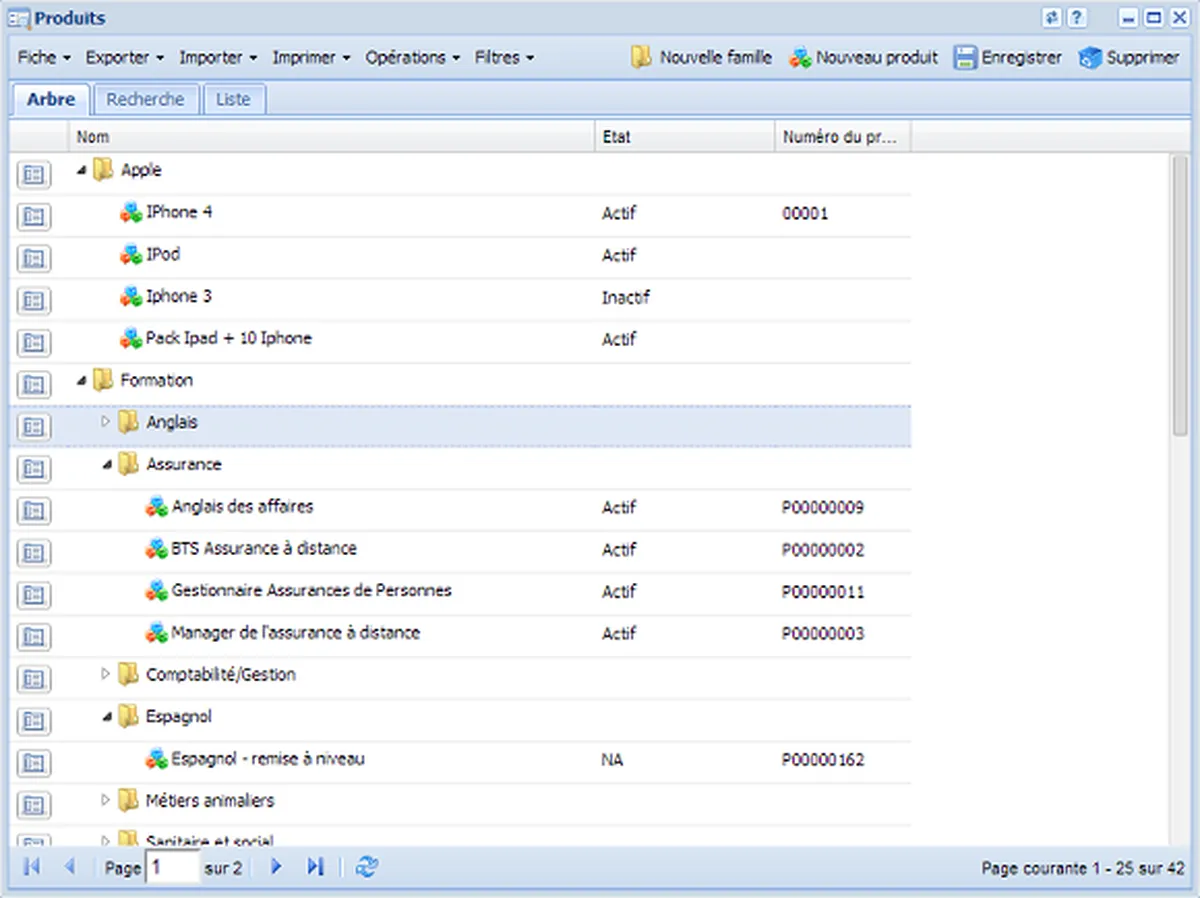
Task: Expand the Anglais folder
Action: [x=106, y=422]
